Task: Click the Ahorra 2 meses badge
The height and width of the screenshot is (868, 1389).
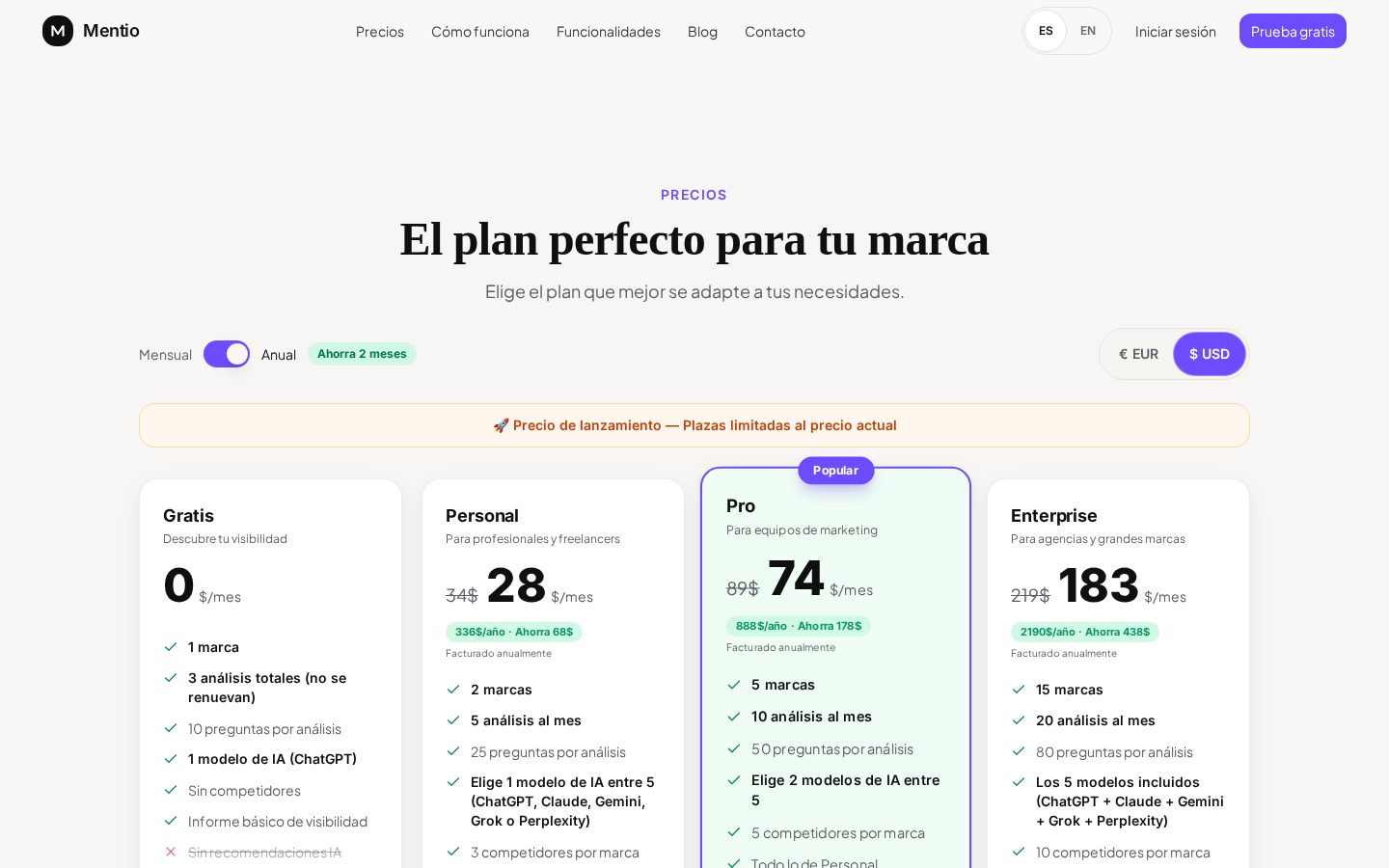Action: click(x=362, y=354)
